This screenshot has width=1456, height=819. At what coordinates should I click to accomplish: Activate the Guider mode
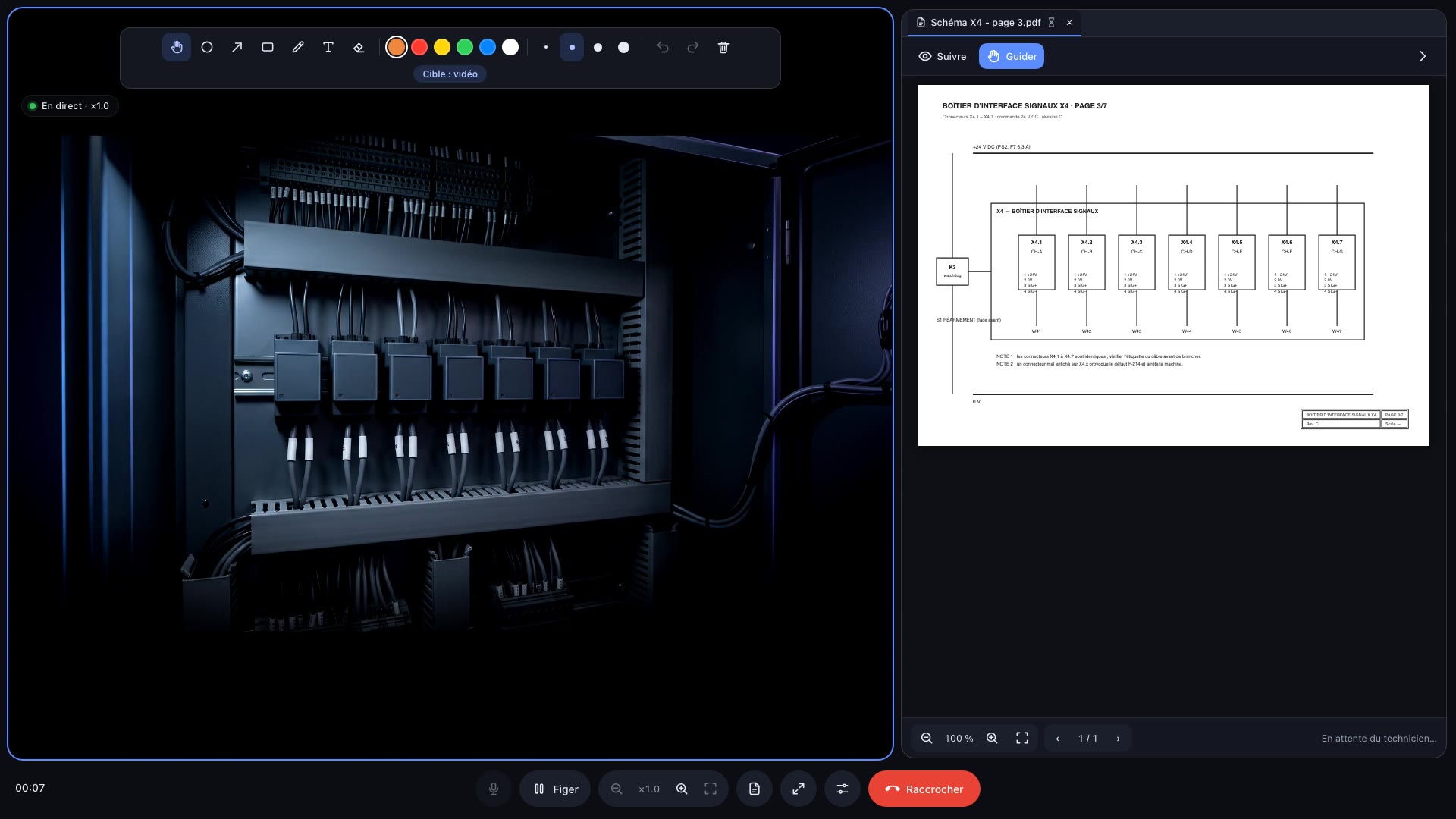1012,56
